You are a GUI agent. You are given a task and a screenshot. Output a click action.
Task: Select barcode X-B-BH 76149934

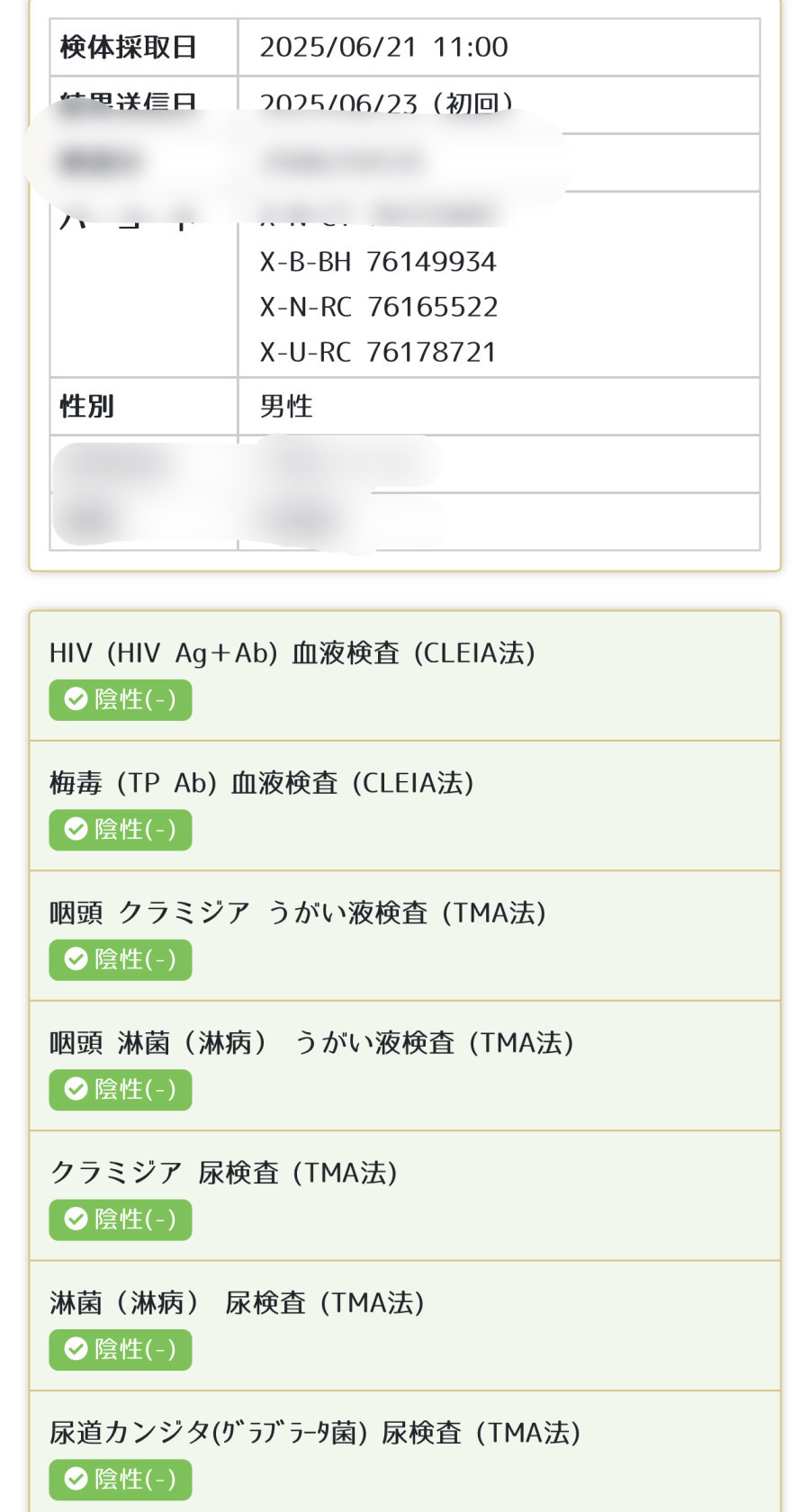click(x=378, y=262)
